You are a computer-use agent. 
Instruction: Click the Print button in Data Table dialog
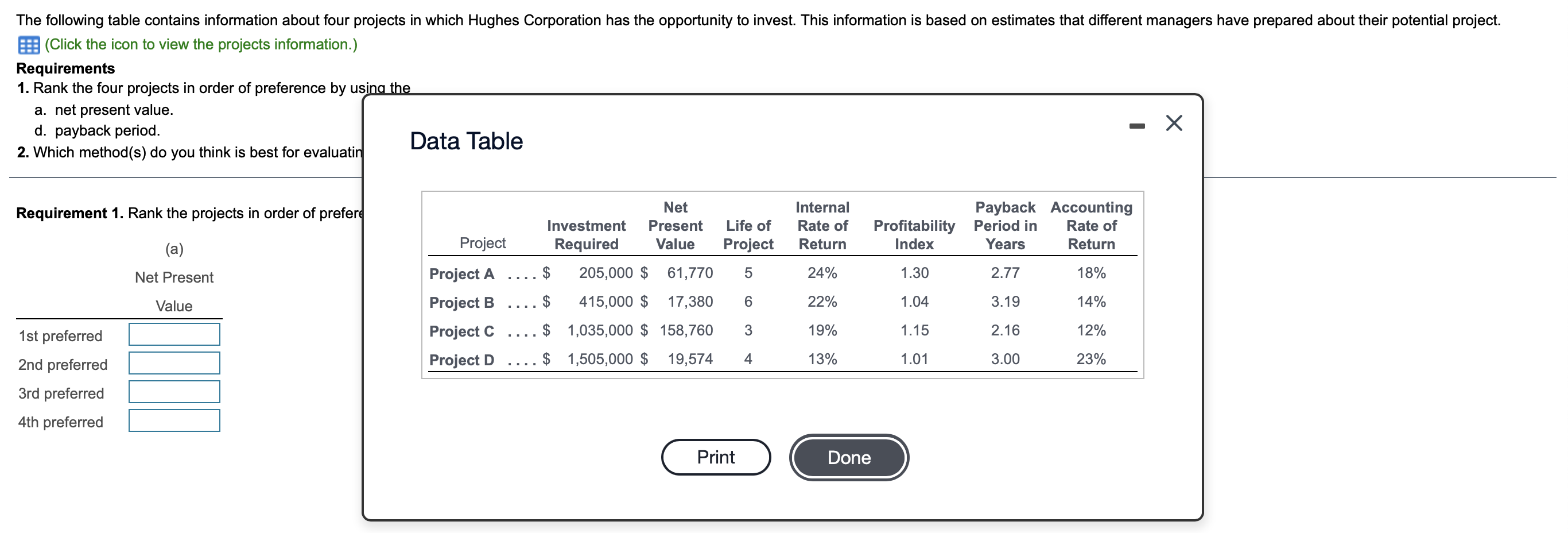point(716,457)
